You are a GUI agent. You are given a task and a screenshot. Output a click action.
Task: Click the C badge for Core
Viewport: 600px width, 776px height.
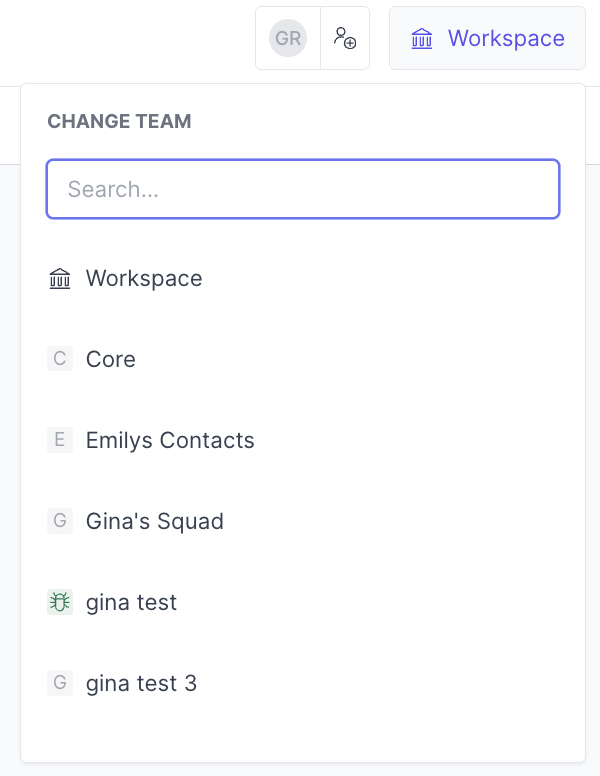coord(60,359)
